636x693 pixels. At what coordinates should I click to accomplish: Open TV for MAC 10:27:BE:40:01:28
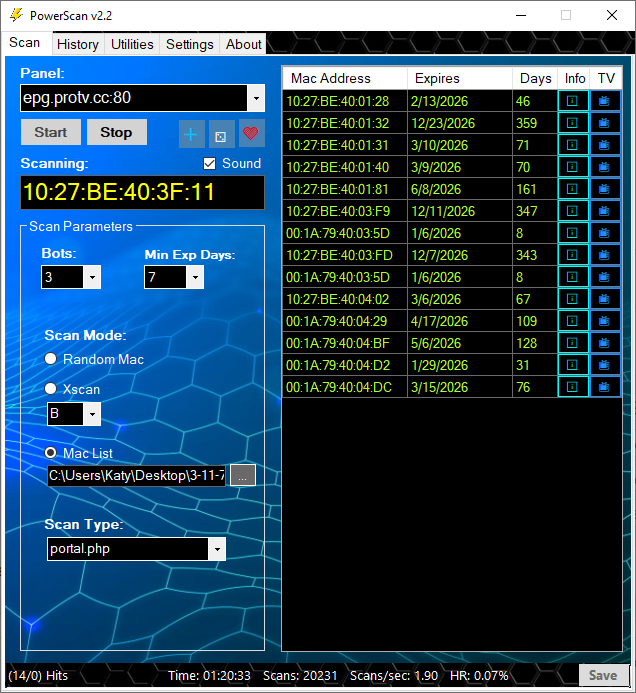(605, 101)
